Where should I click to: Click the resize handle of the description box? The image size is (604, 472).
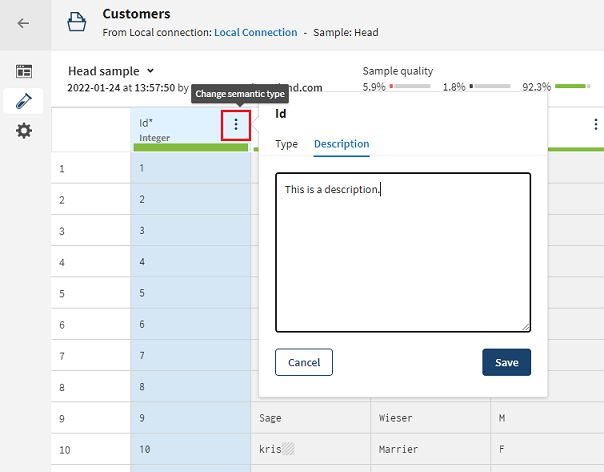click(525, 326)
